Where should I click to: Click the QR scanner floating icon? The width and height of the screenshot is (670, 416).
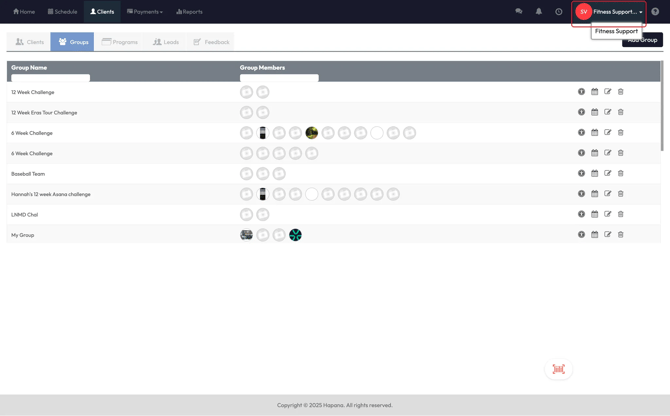coord(558,369)
